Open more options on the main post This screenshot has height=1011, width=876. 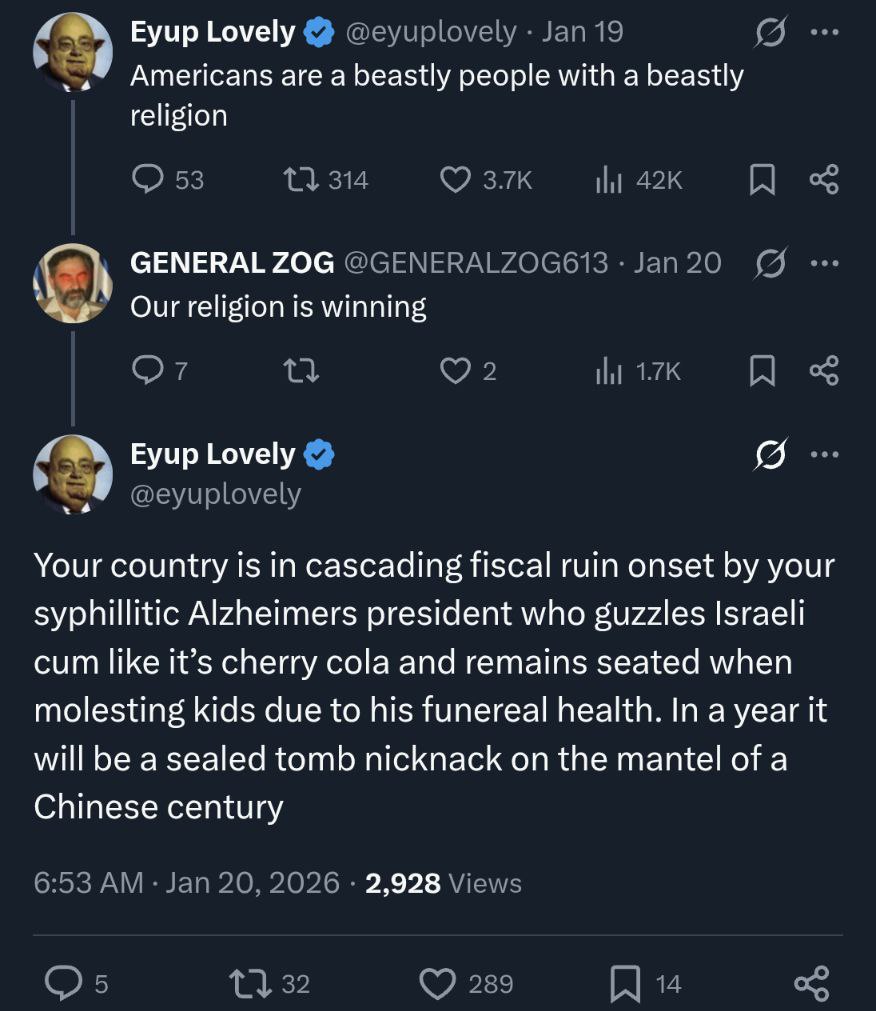(x=824, y=455)
